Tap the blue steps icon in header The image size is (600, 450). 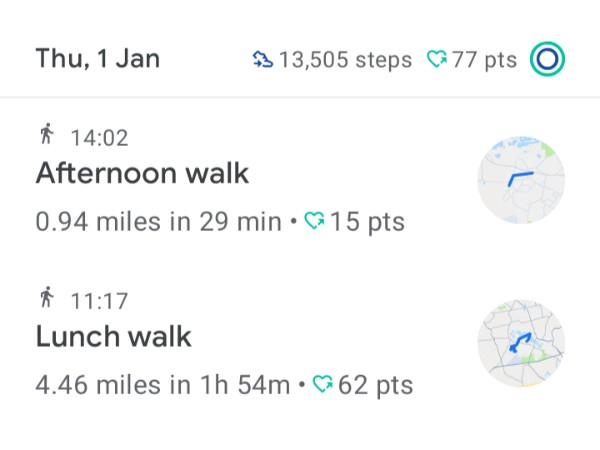pyautogui.click(x=263, y=60)
